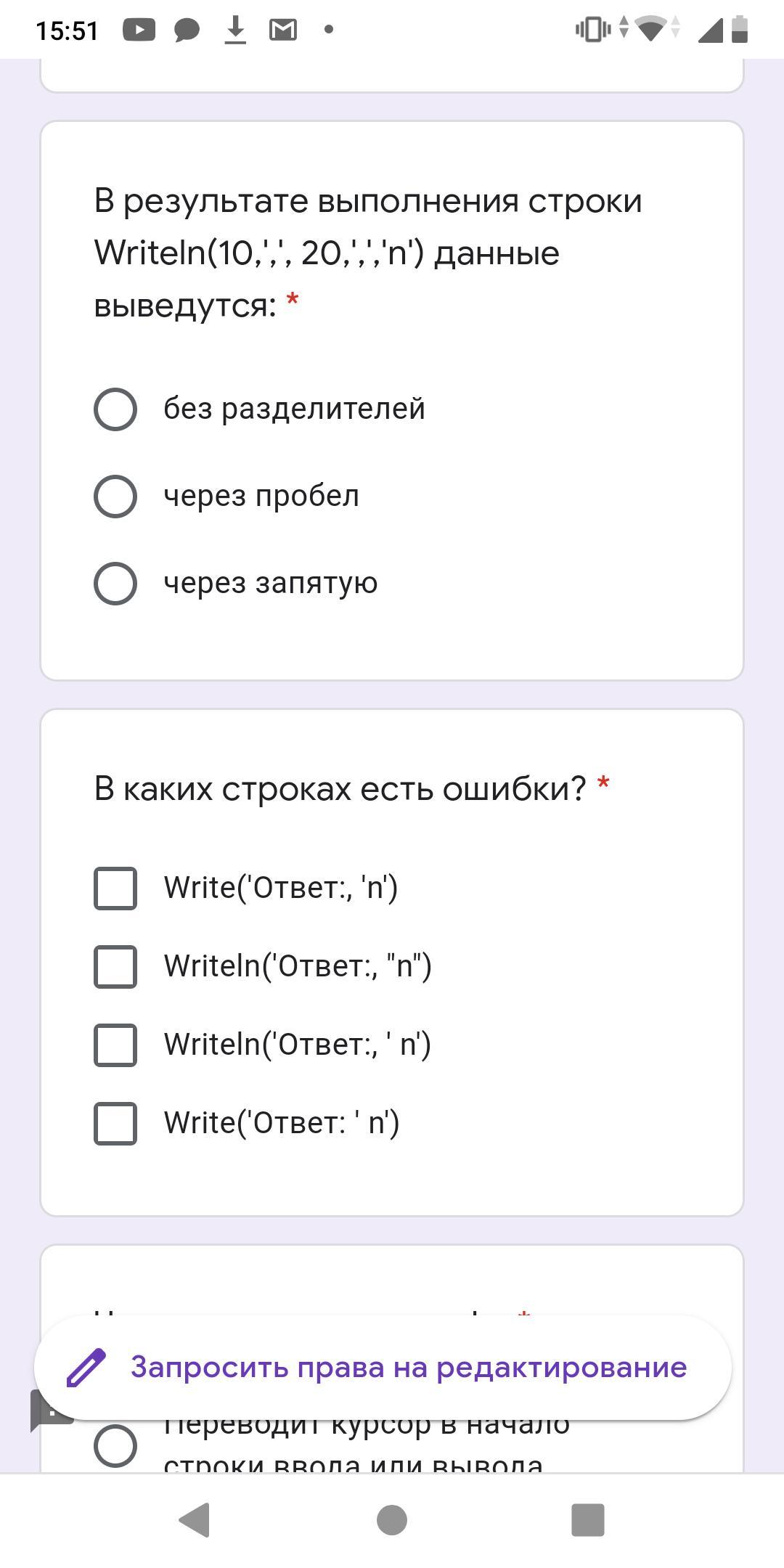The height and width of the screenshot is (1568, 784).
Task: Tap the battery status icon
Action: (x=740, y=30)
